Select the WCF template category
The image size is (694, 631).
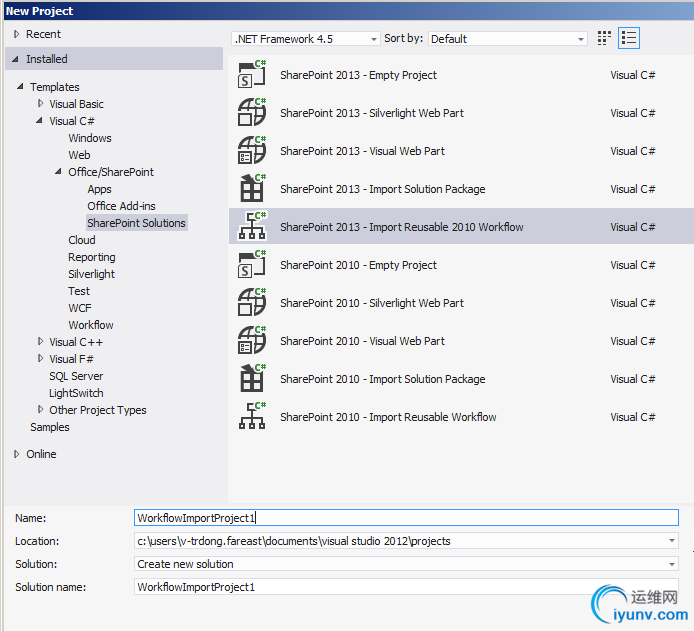click(80, 308)
